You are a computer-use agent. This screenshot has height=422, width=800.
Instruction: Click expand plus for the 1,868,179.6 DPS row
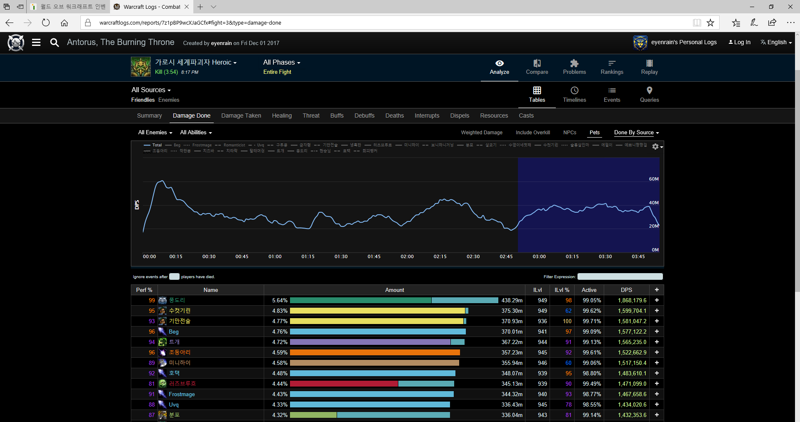[657, 300]
